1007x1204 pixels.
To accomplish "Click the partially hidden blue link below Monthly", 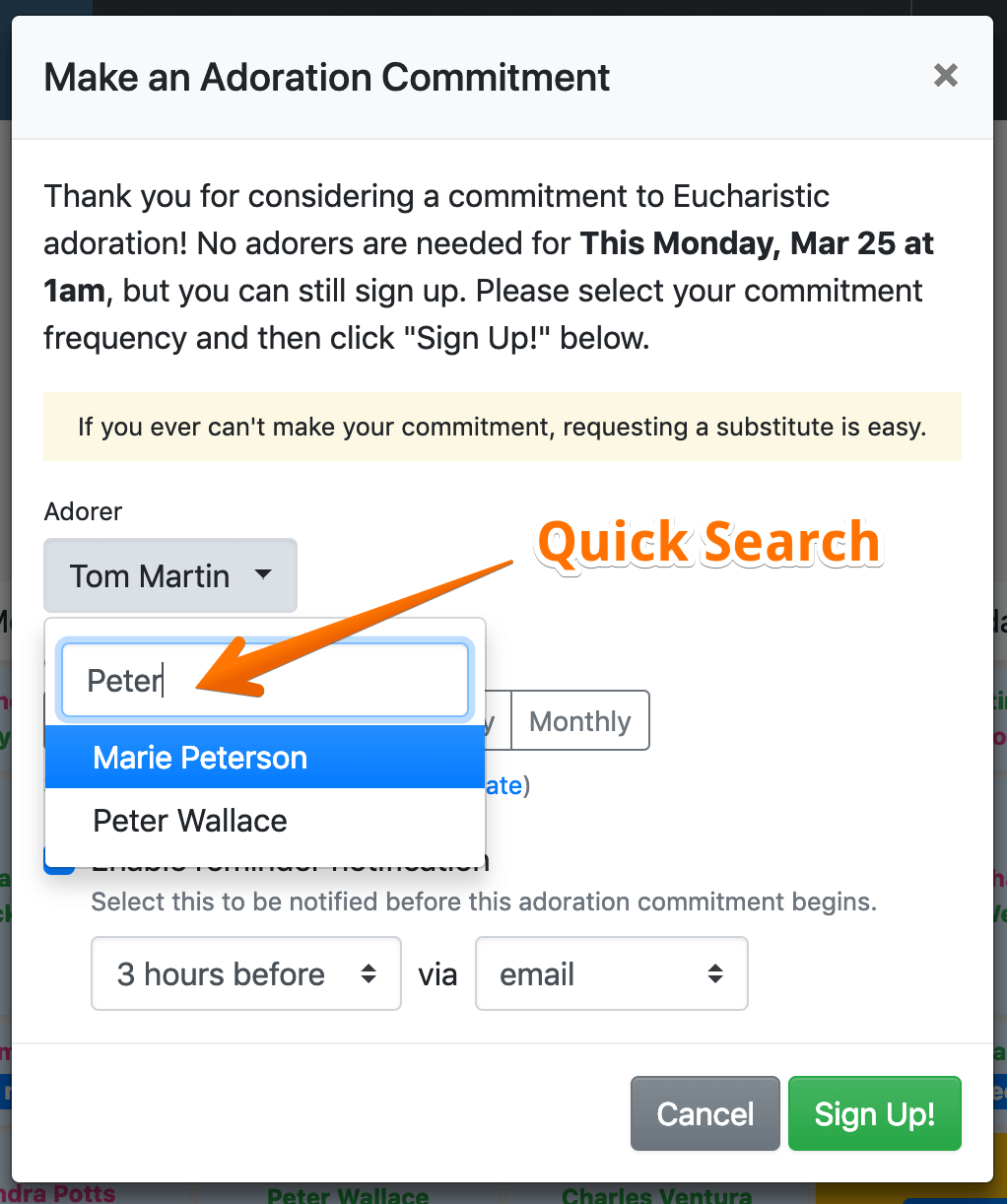I will pyautogui.click(x=506, y=785).
